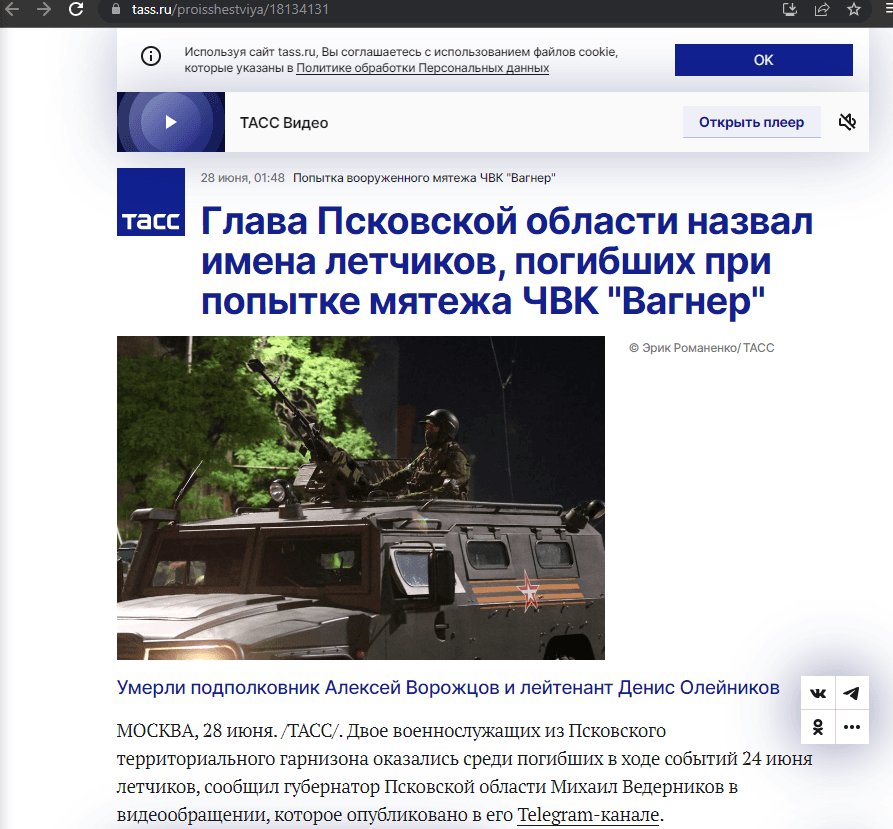Click the armored vehicle article photo
893x829 pixels.
[361, 498]
